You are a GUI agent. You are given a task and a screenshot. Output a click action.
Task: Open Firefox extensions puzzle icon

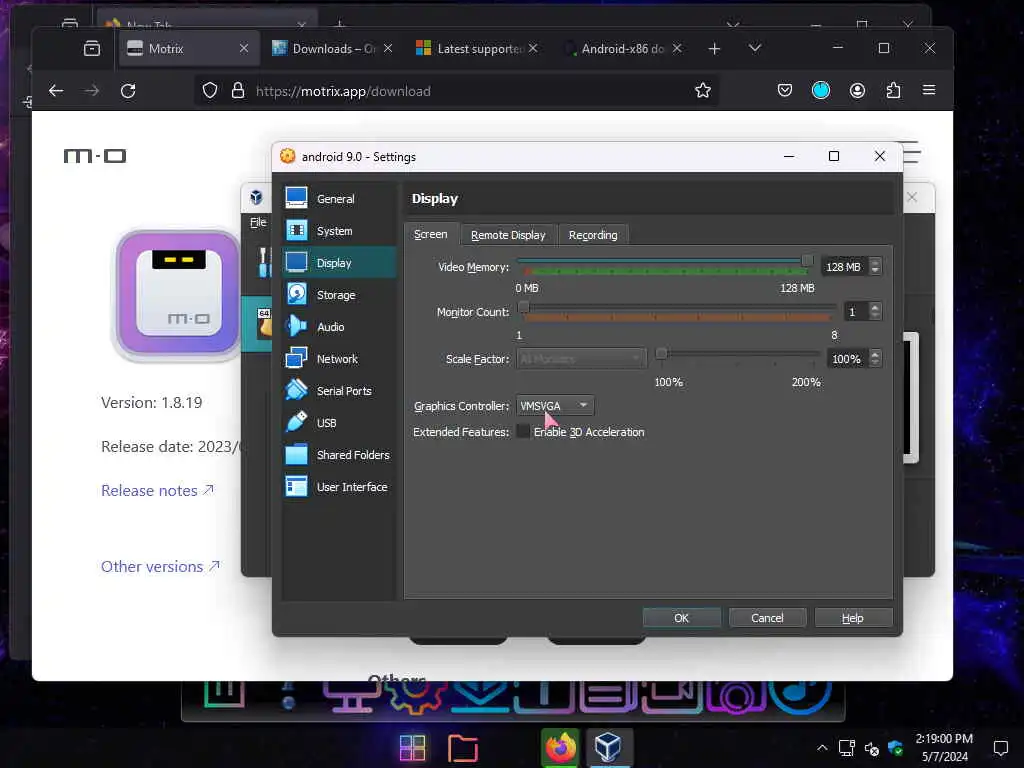point(893,90)
